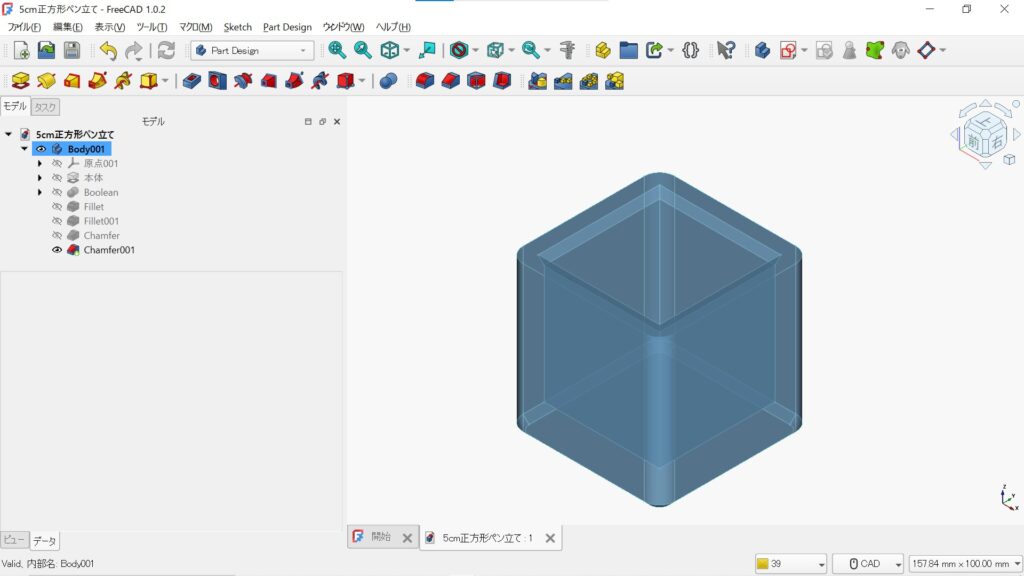
Task: Click the Fillet tool icon
Action: pos(424,81)
